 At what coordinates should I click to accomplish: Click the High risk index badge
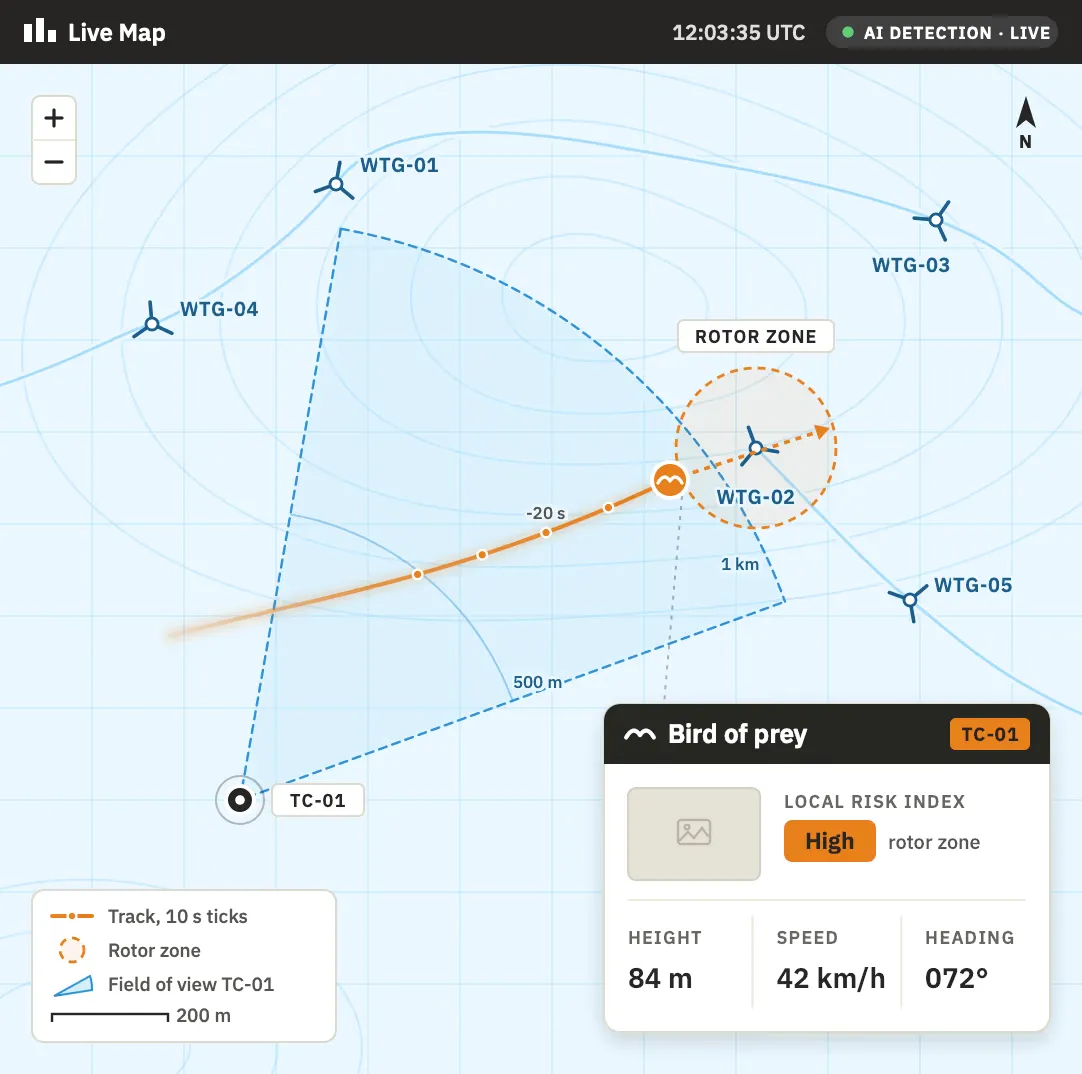tap(829, 841)
